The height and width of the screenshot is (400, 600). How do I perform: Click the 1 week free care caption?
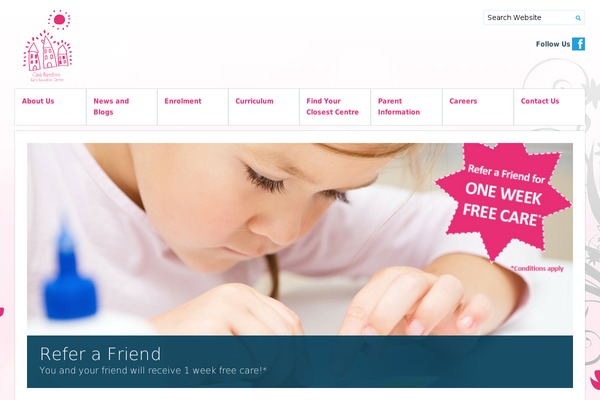click(153, 371)
